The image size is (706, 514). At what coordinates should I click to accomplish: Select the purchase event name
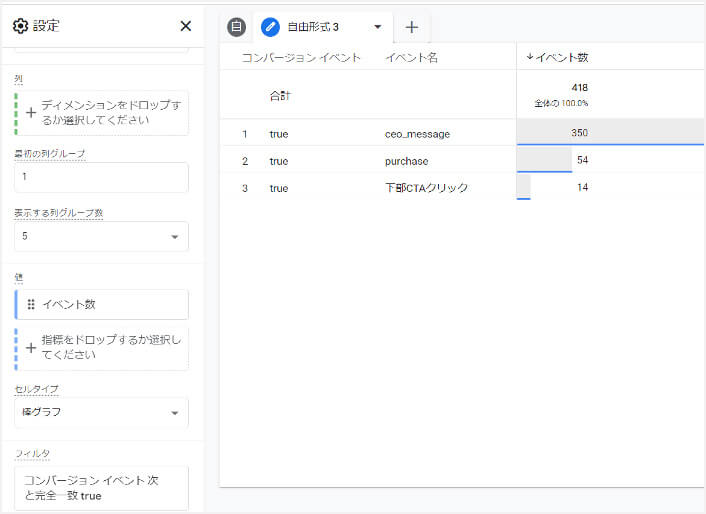(407, 161)
